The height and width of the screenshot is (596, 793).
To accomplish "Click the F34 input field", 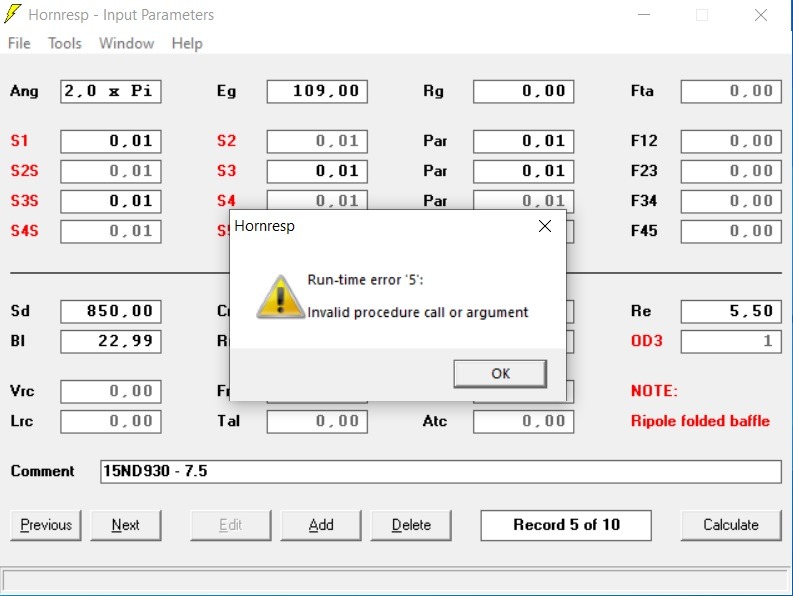I will point(731,201).
